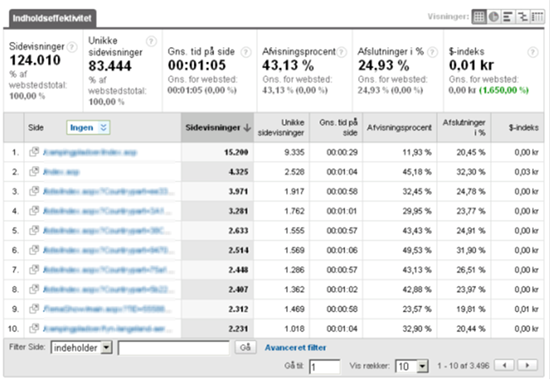Open the page link in row 9
Image resolution: width=550 pixels, height=380 pixels.
click(x=107, y=309)
